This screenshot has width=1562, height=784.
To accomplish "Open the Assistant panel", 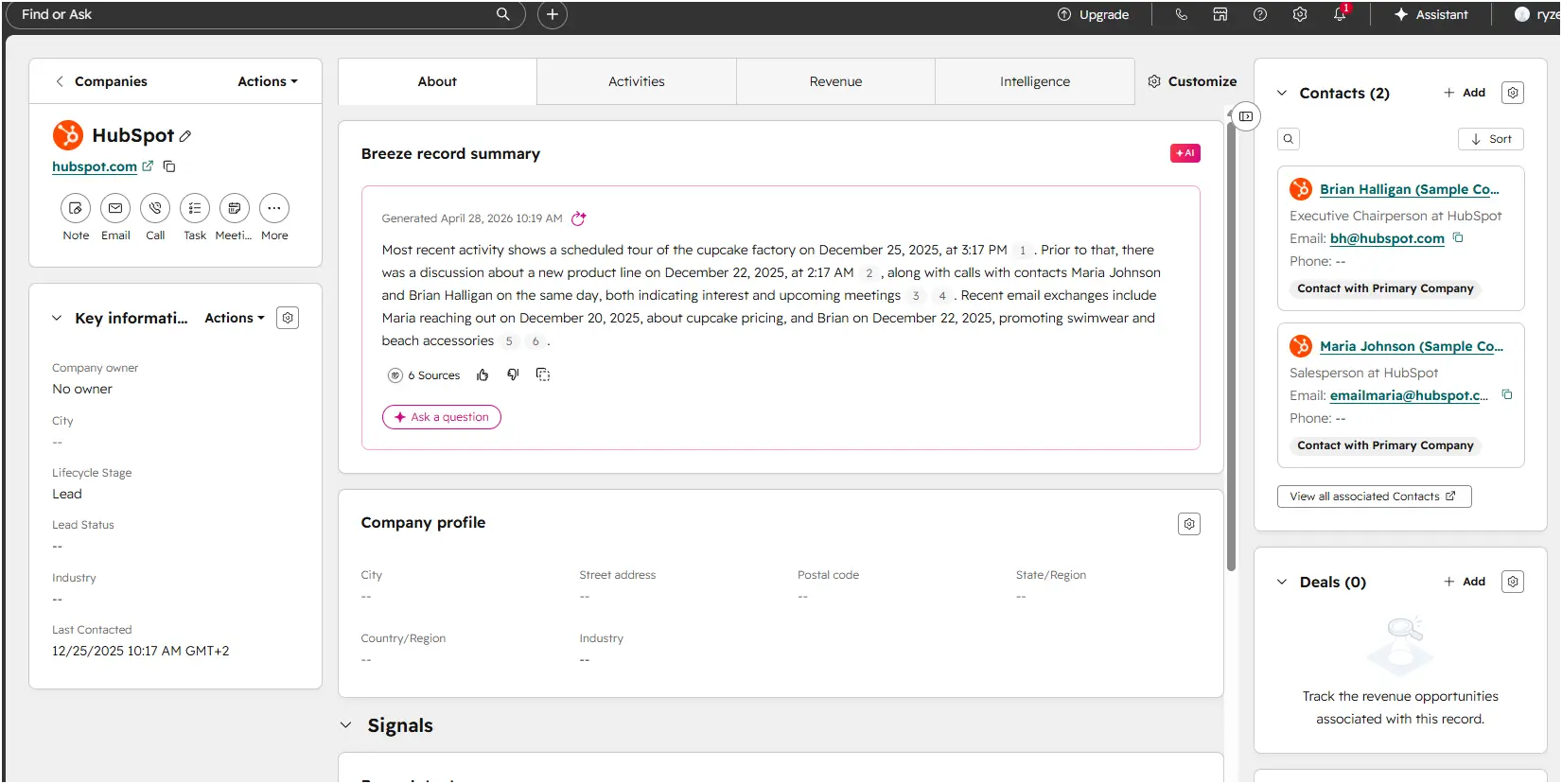I will coord(1431,14).
